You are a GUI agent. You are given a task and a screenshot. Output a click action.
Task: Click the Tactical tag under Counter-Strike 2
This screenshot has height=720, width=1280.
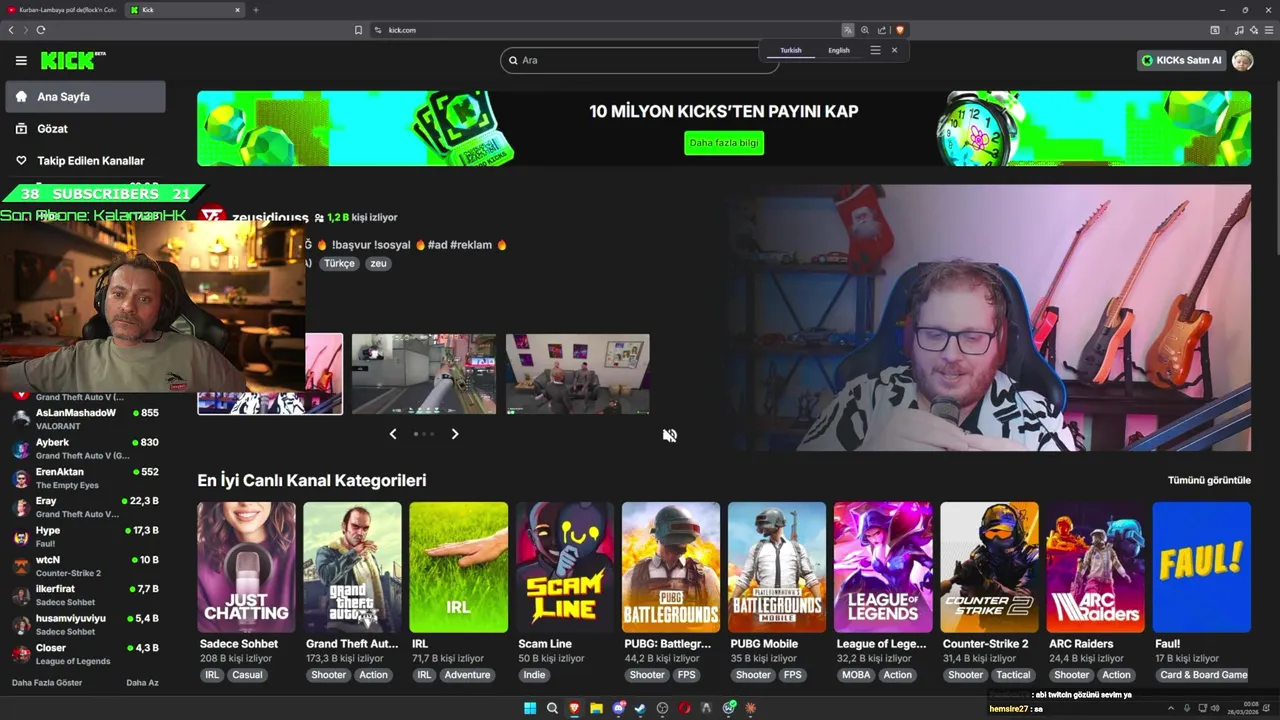[x=1013, y=675]
